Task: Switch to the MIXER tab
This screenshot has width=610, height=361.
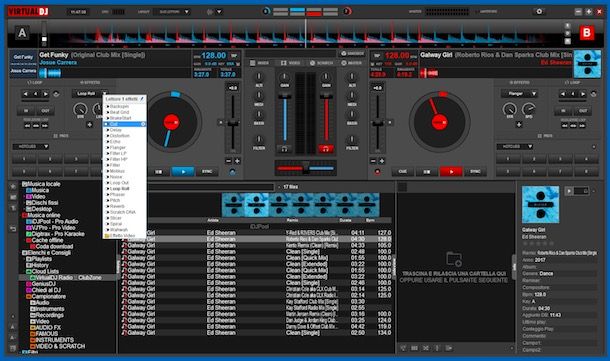Action: tap(259, 63)
